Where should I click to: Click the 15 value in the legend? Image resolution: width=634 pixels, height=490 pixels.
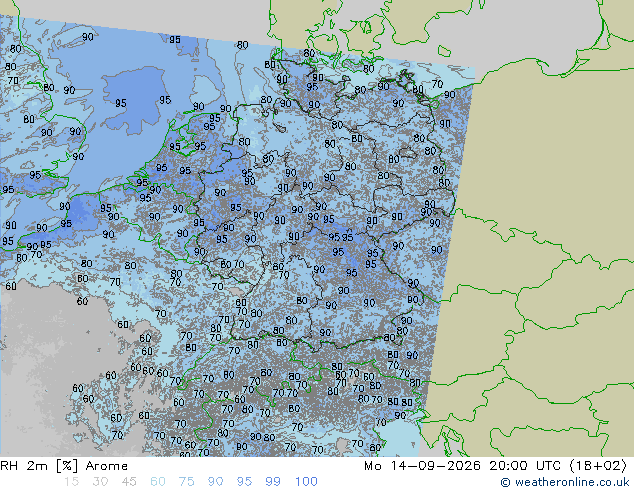(x=71, y=482)
